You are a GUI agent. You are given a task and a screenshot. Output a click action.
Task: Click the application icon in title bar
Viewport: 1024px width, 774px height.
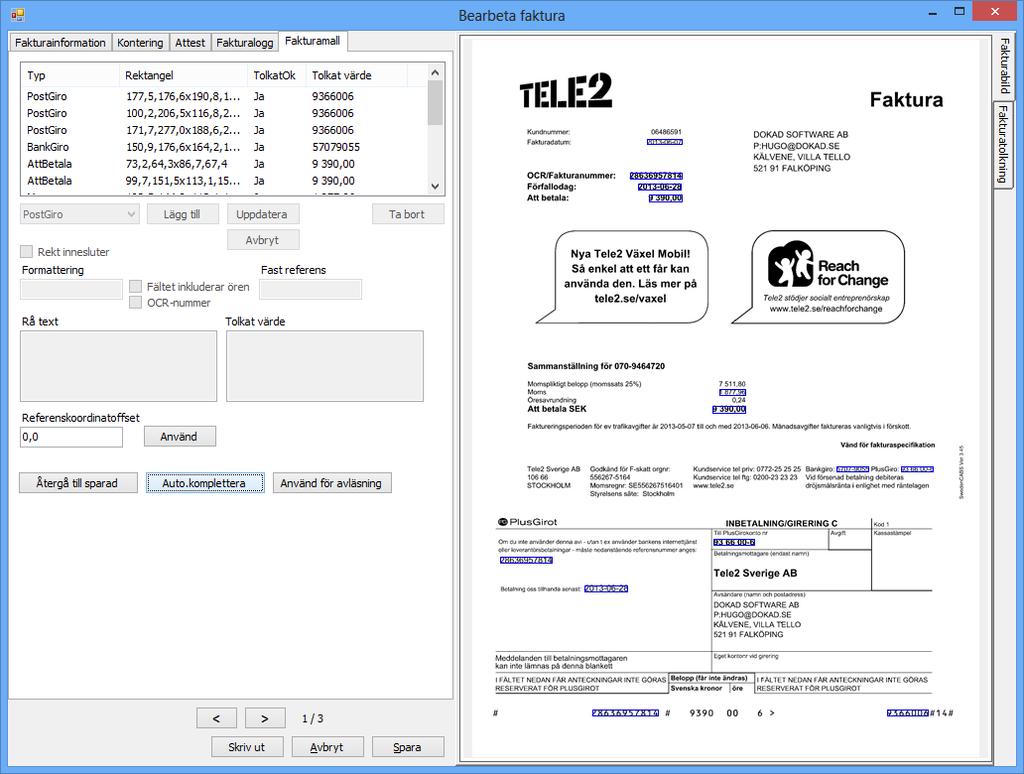tap(17, 14)
